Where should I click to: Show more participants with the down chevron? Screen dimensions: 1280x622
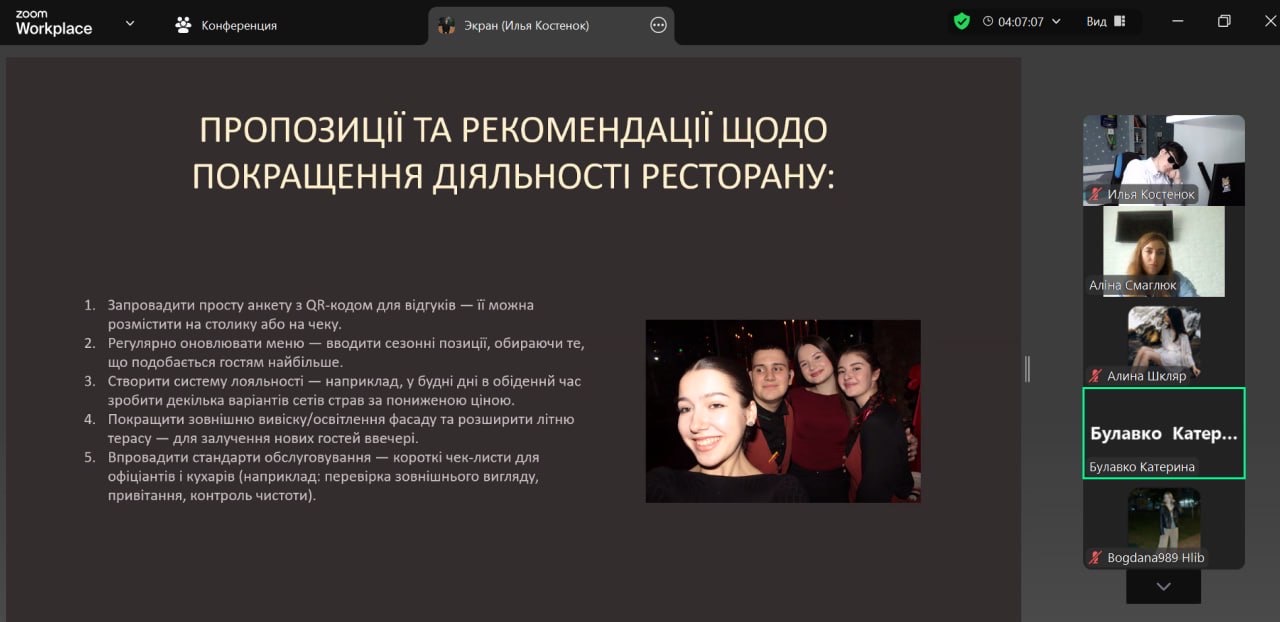pos(1163,587)
